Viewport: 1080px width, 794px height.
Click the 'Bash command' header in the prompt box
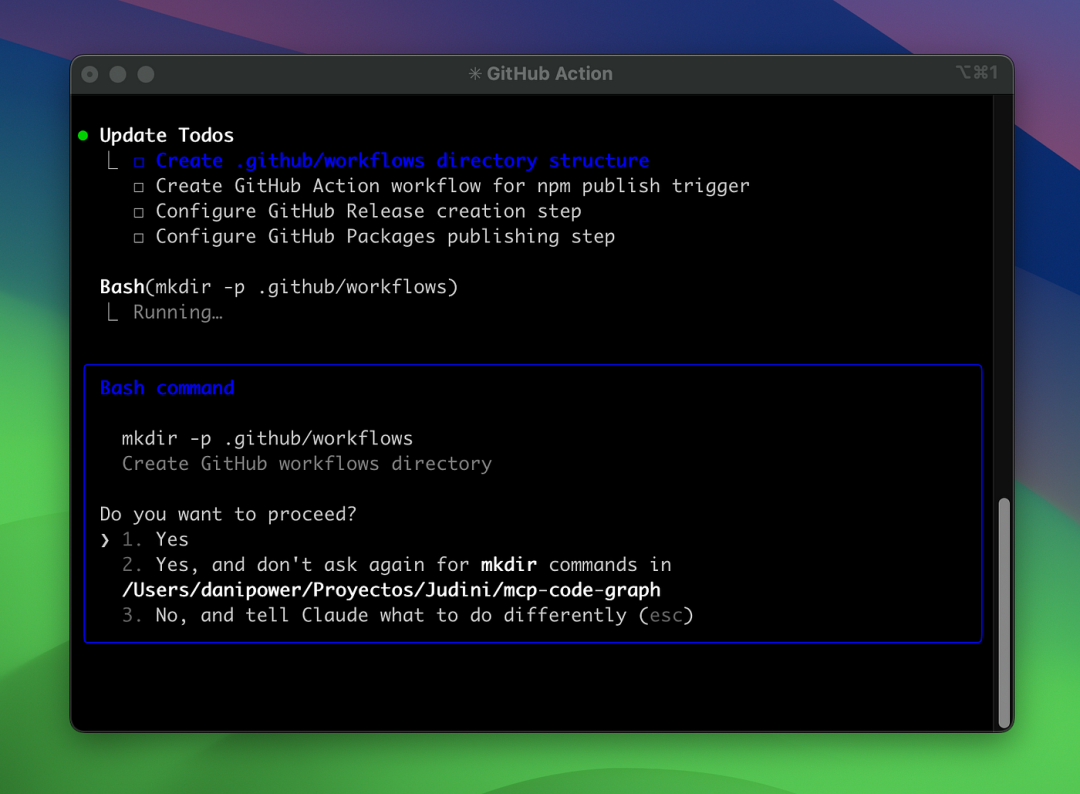pyautogui.click(x=167, y=388)
